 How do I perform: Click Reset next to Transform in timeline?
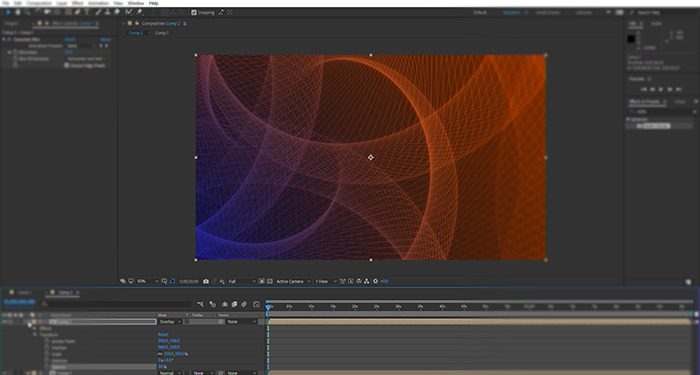(163, 334)
